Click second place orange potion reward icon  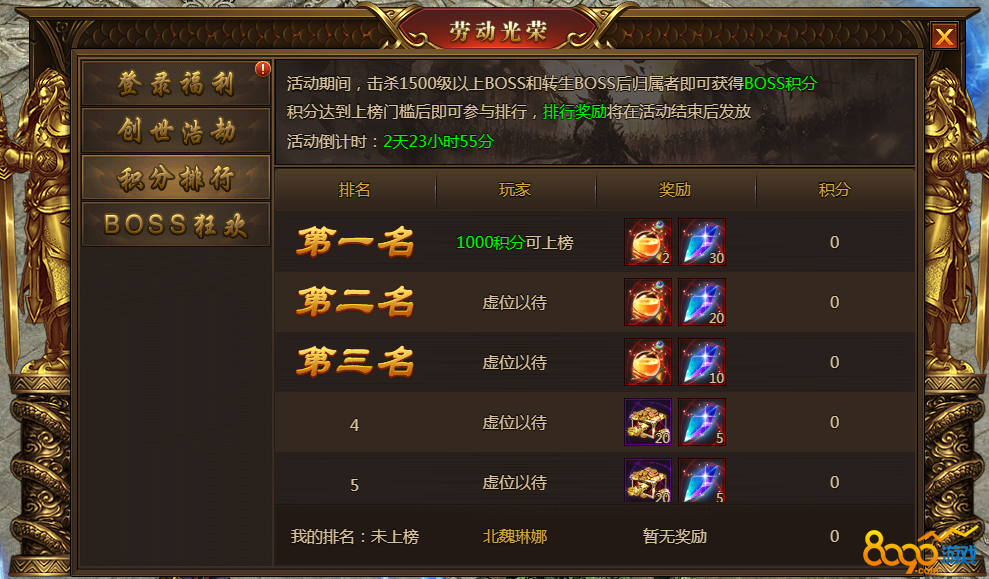coord(648,302)
